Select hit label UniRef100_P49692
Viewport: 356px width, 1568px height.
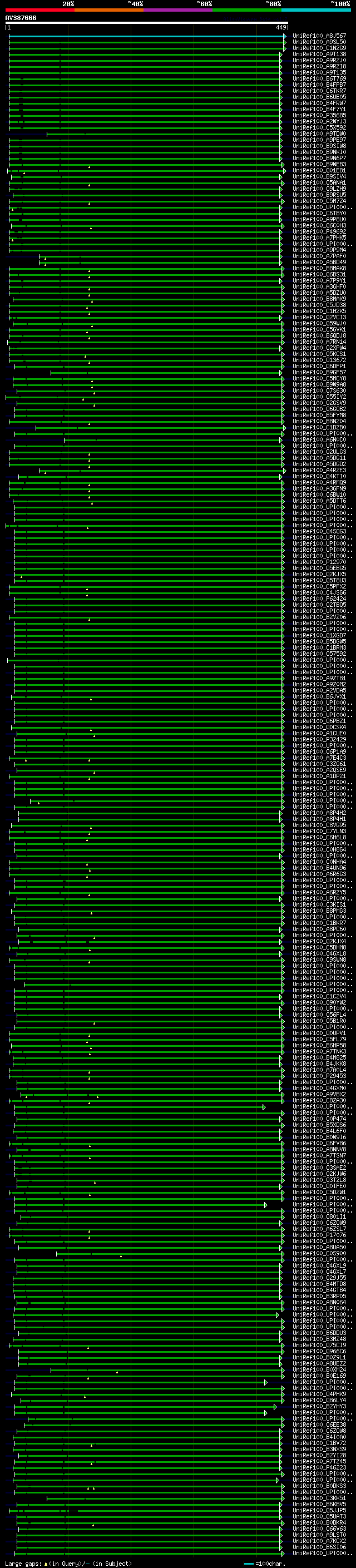pyautogui.click(x=319, y=231)
